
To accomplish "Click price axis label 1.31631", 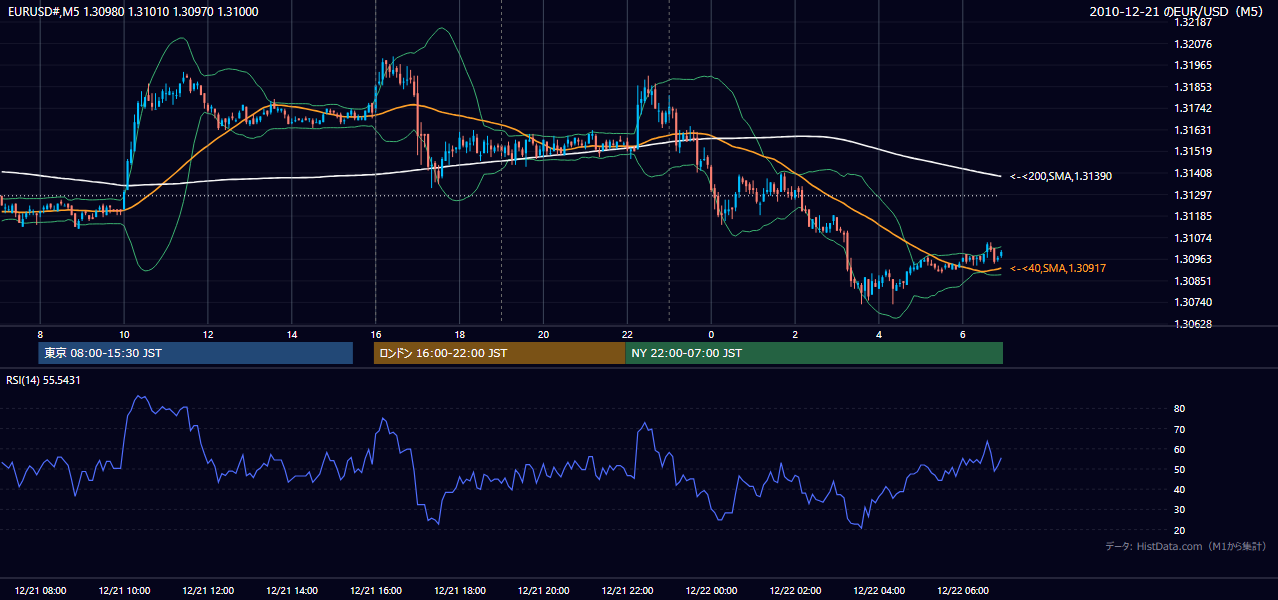I will 1193,130.
